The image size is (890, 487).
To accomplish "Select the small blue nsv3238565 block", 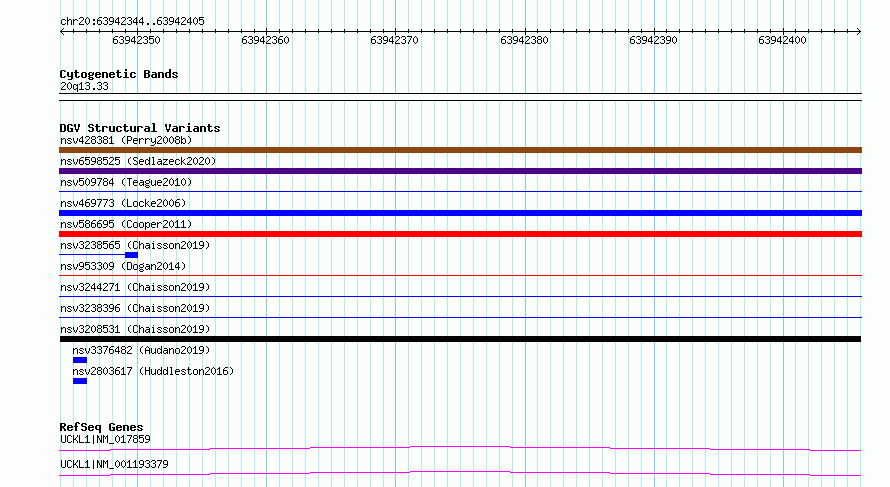I will pyautogui.click(x=132, y=255).
